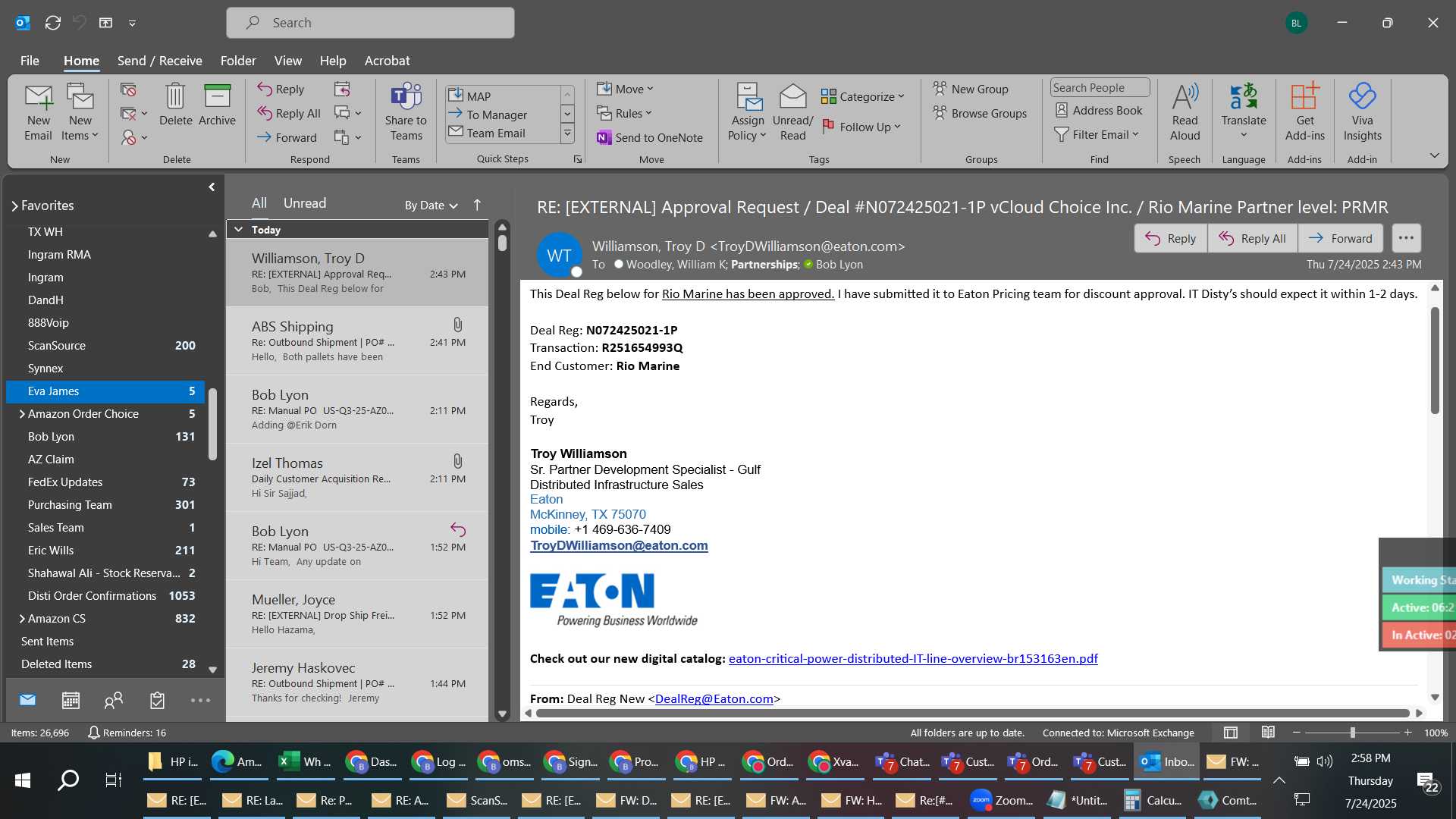Show Unread messages filter tab
Screen dimensions: 1456x819
pyautogui.click(x=305, y=203)
